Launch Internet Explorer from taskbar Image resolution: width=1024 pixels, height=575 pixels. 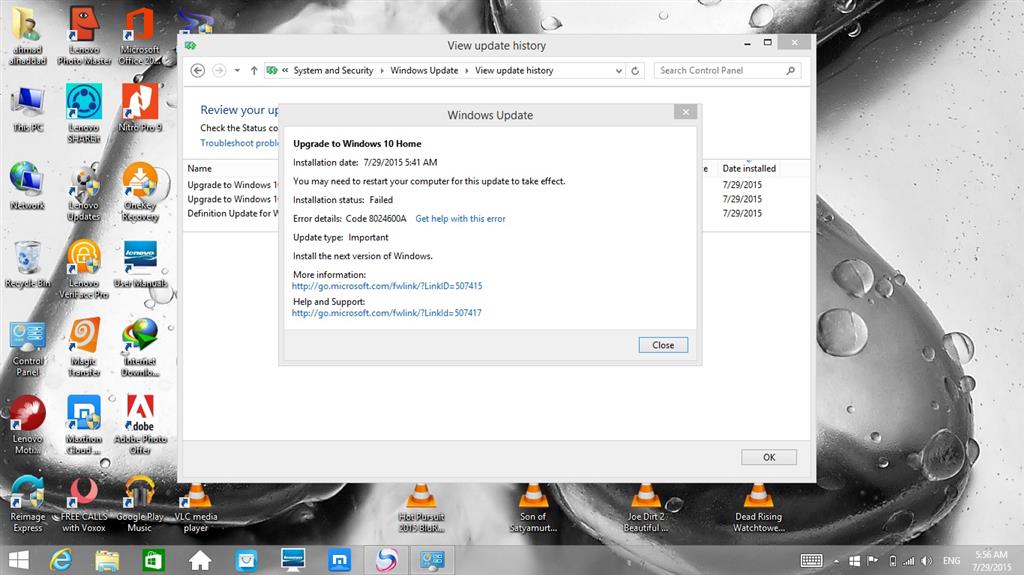tap(61, 560)
